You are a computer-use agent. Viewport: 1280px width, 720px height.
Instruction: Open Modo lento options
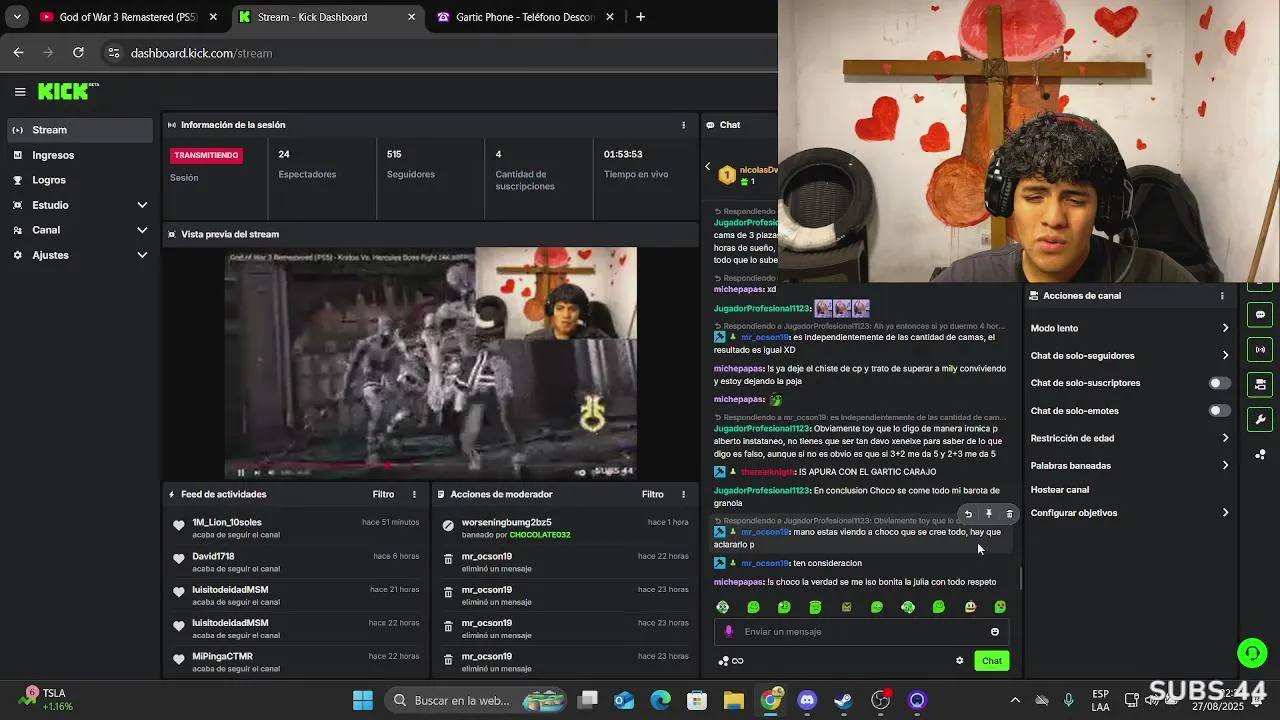click(1129, 328)
